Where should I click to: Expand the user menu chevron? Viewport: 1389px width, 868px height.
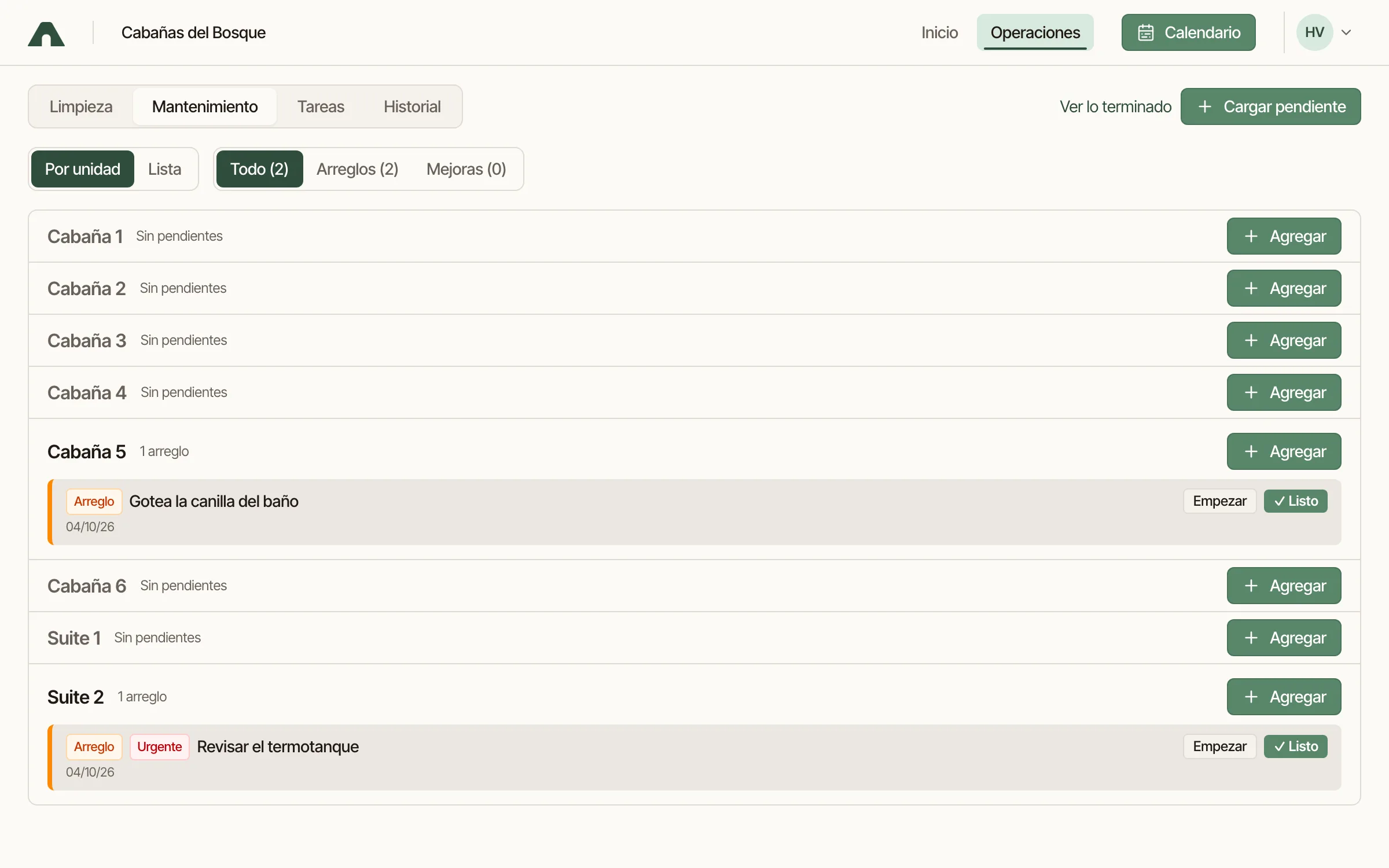(1346, 32)
